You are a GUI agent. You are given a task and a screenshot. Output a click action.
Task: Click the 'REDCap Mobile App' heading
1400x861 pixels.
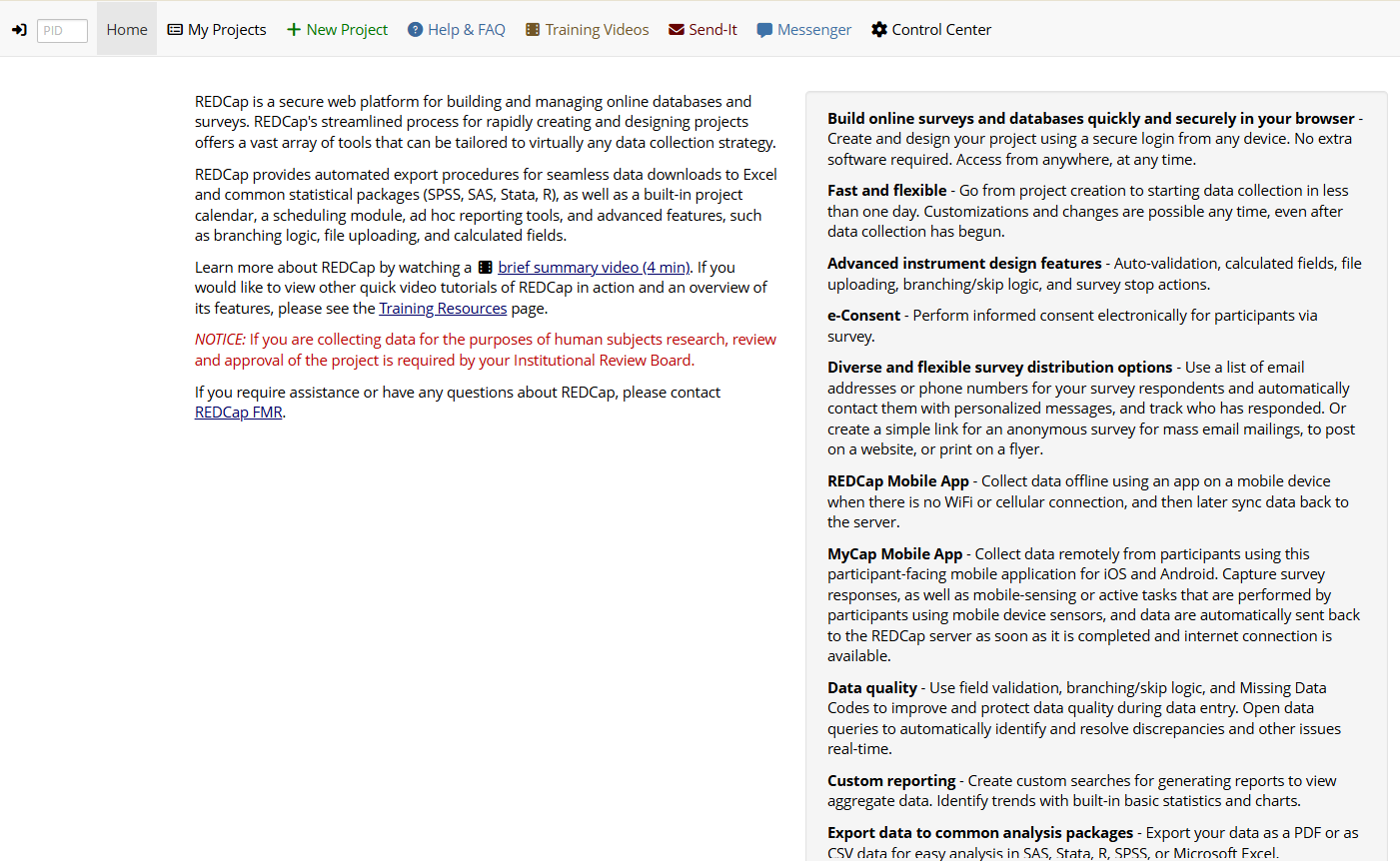click(x=898, y=481)
